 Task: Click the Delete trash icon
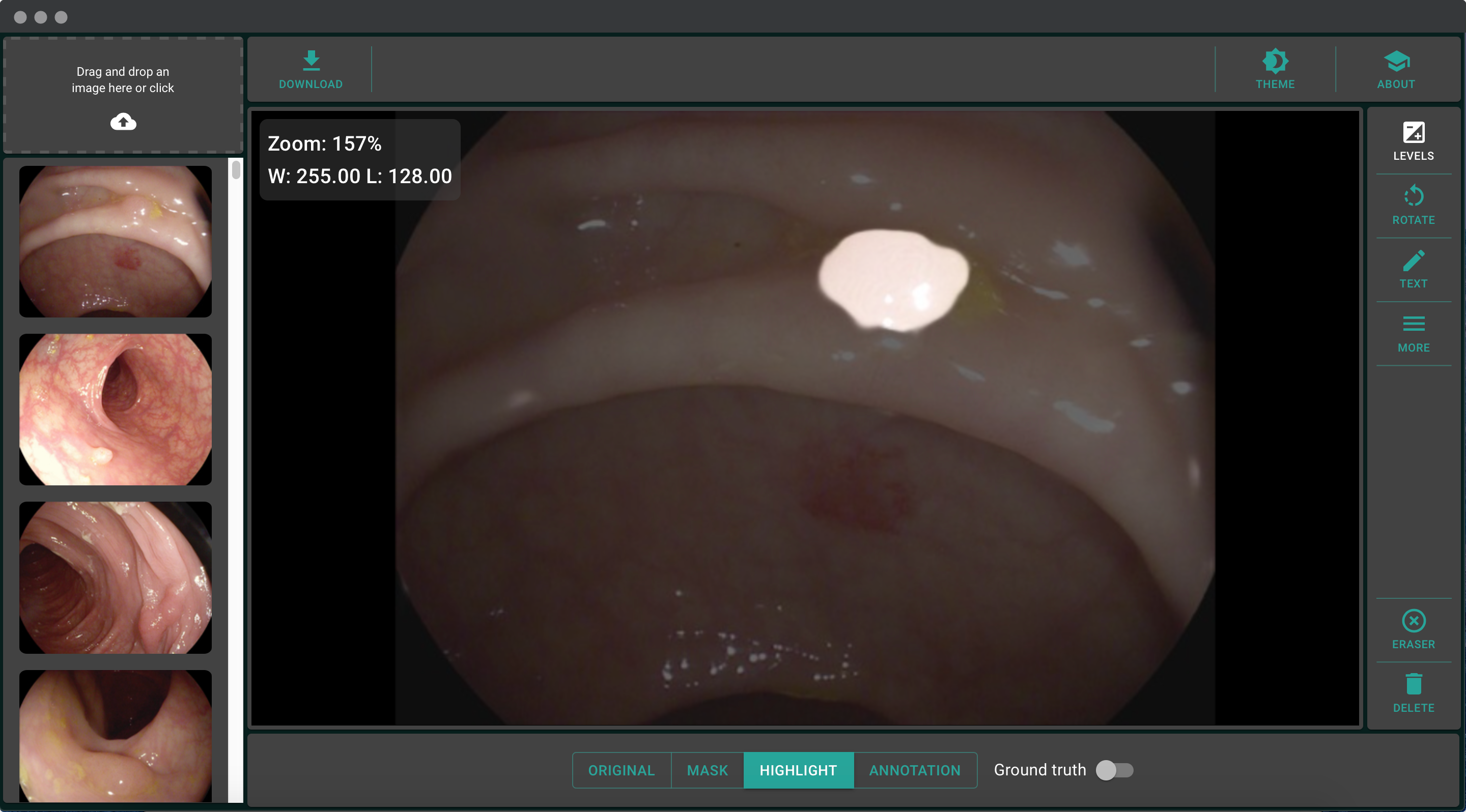tap(1413, 685)
